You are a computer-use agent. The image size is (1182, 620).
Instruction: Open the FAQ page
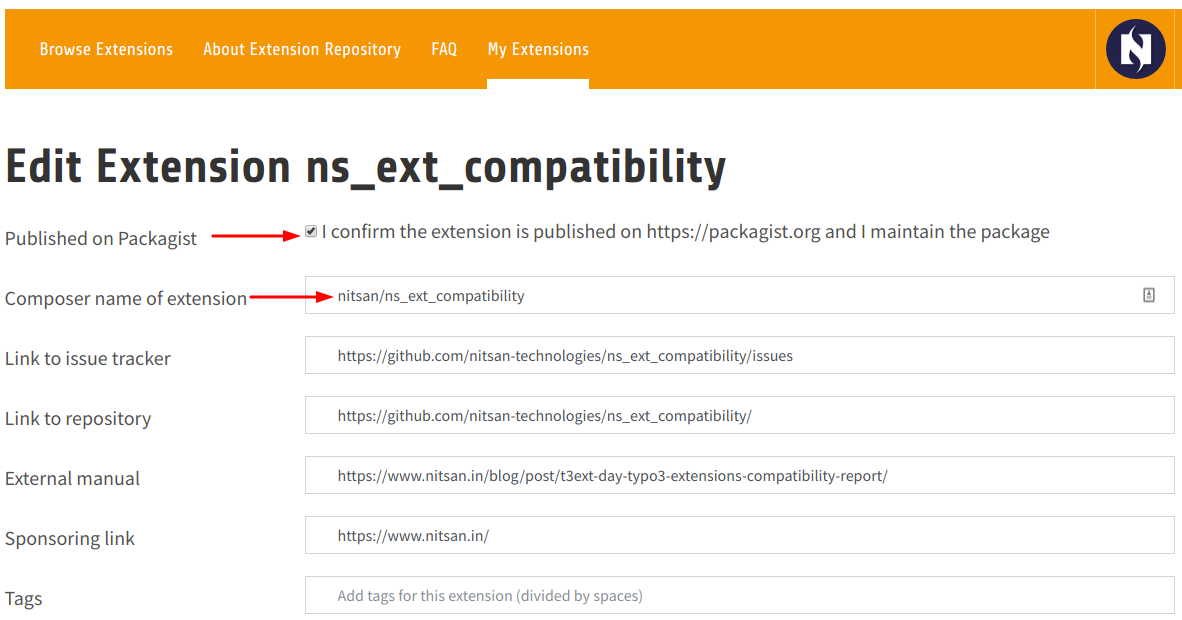pyautogui.click(x=444, y=48)
